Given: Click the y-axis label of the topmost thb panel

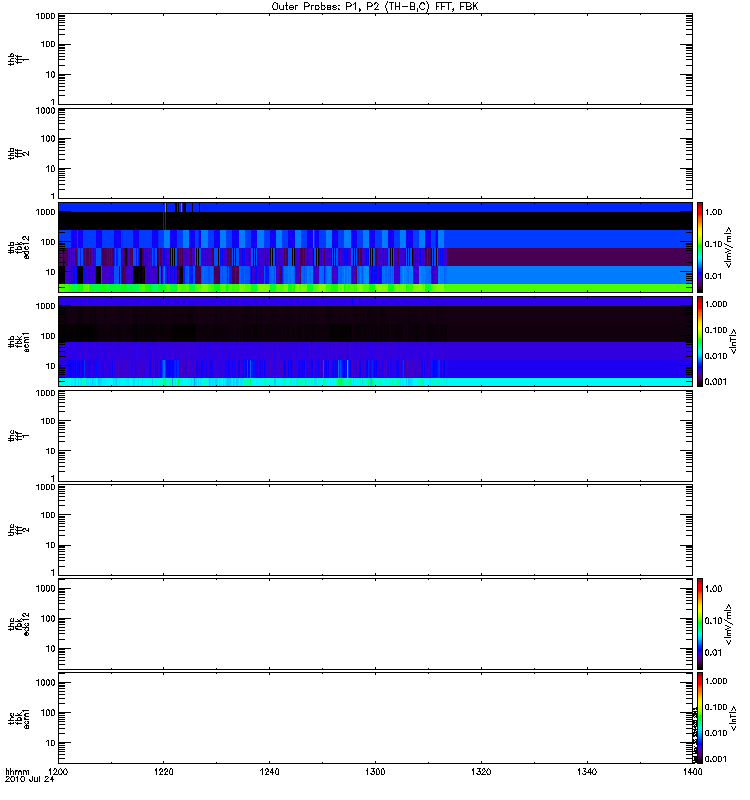Looking at the screenshot, I should click(18, 59).
